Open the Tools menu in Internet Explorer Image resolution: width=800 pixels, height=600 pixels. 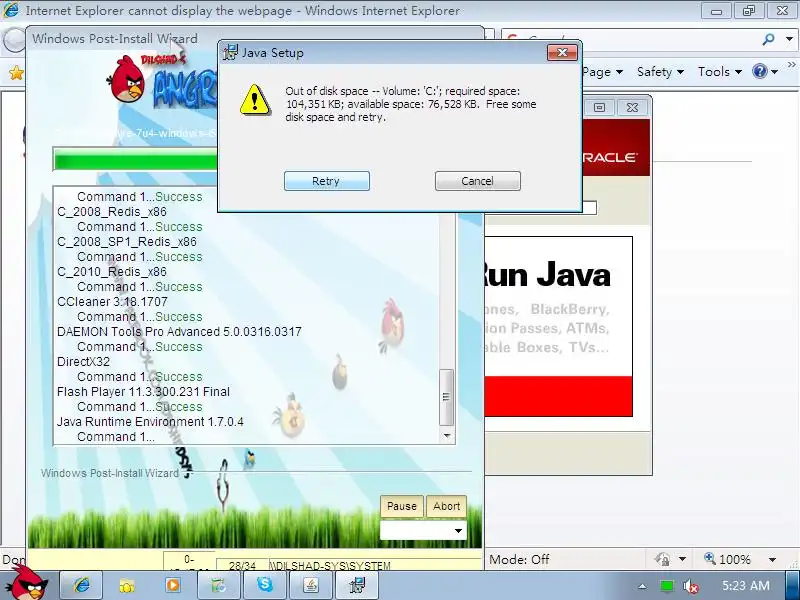(x=719, y=72)
